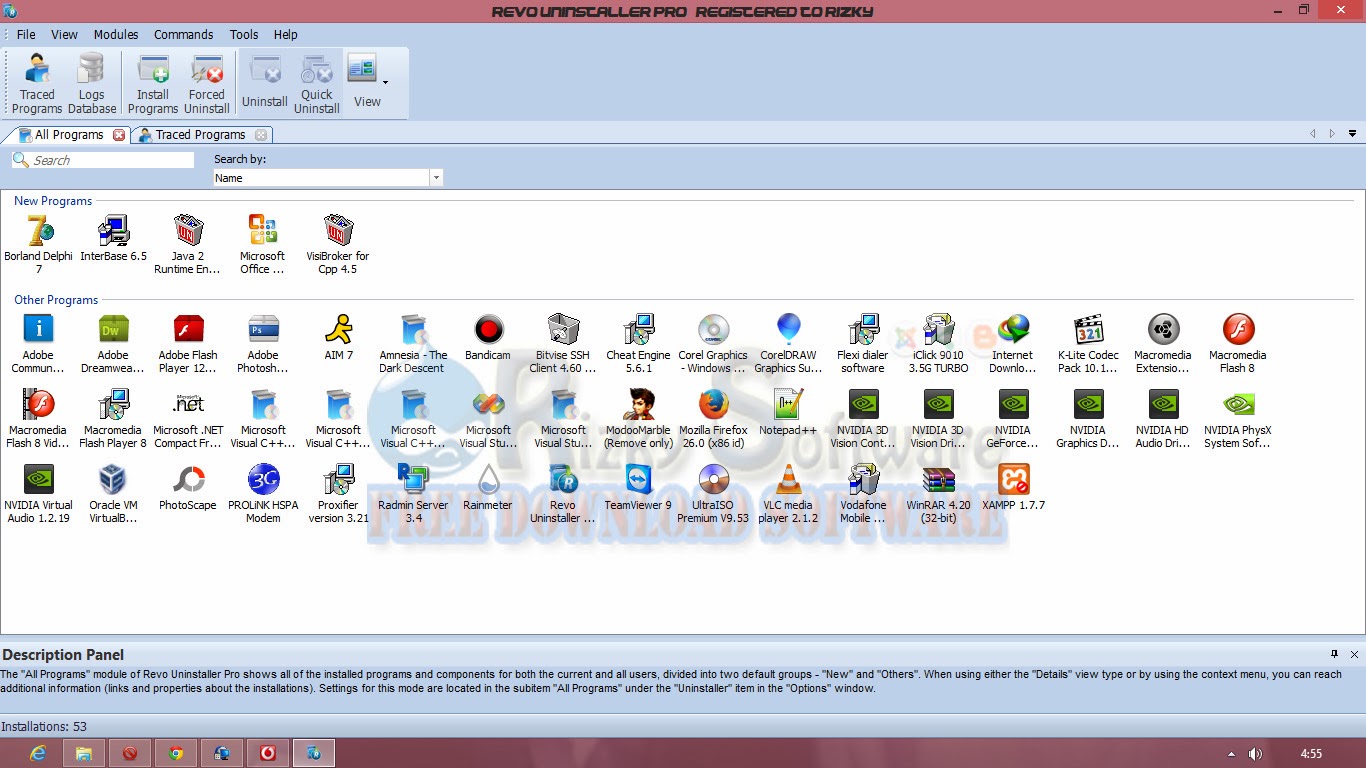
Task: Click the 4:55 clock in the taskbar
Action: [x=1311, y=753]
